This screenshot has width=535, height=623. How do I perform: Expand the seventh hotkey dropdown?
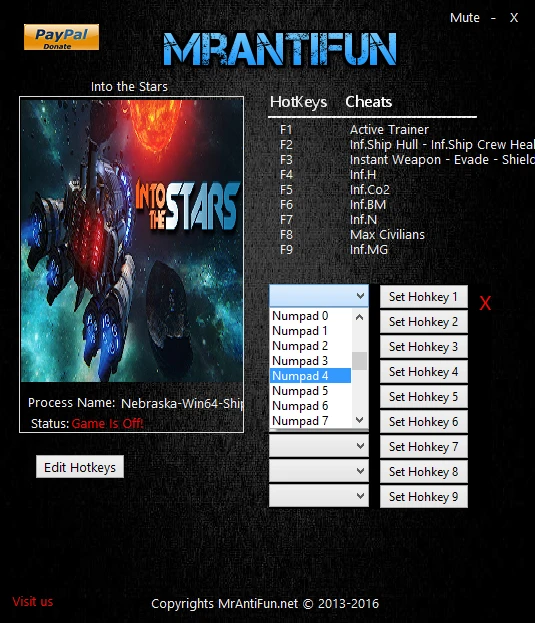click(x=319, y=446)
